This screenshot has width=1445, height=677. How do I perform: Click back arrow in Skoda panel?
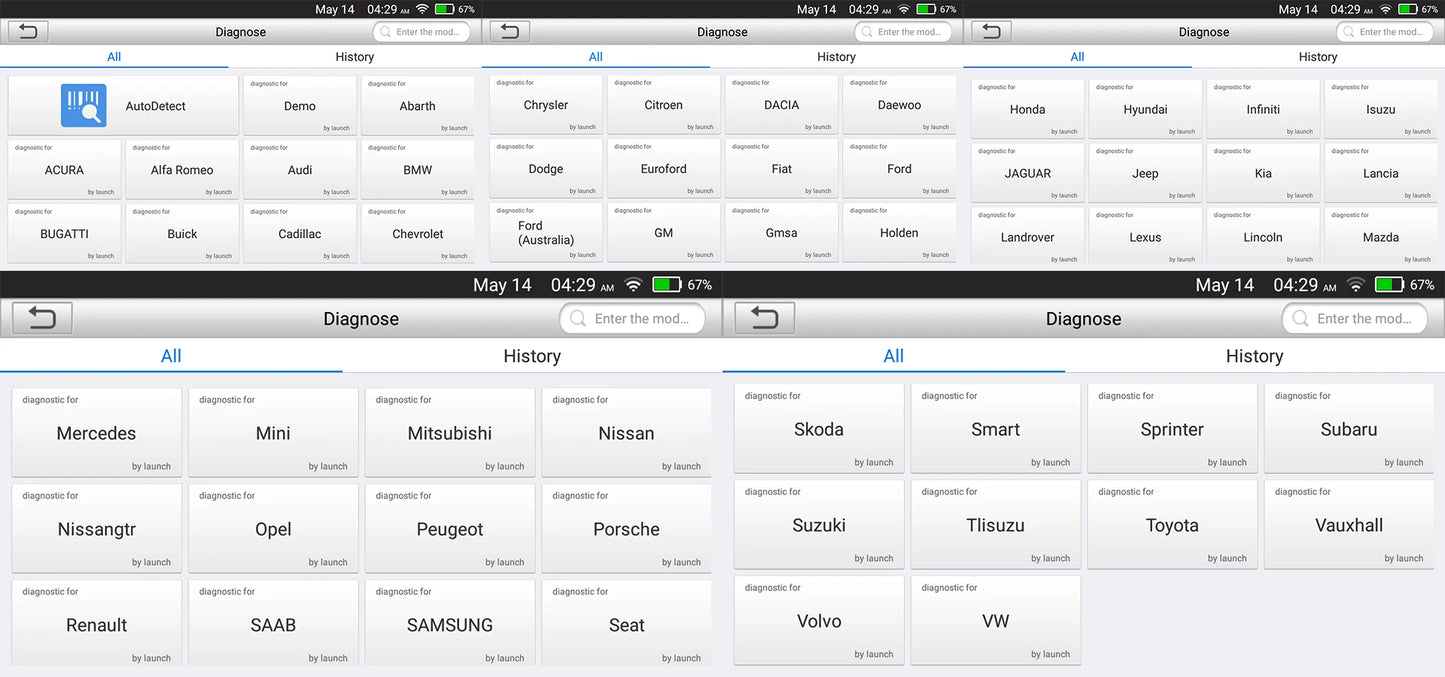[x=764, y=318]
